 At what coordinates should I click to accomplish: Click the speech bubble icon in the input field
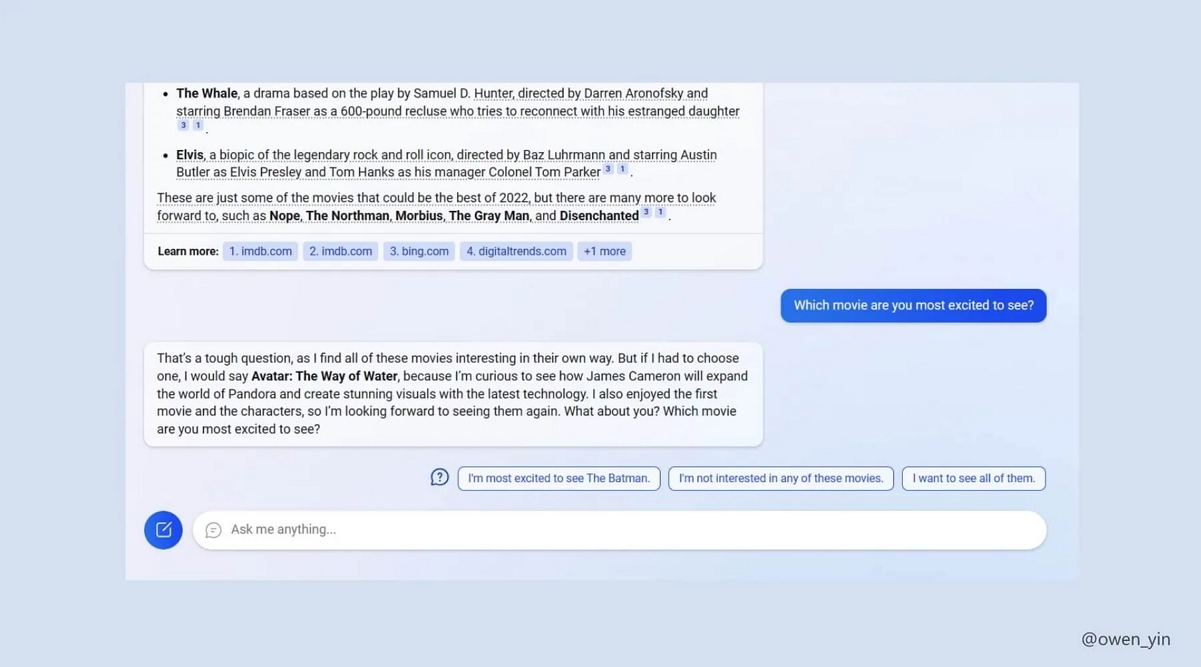[213, 530]
